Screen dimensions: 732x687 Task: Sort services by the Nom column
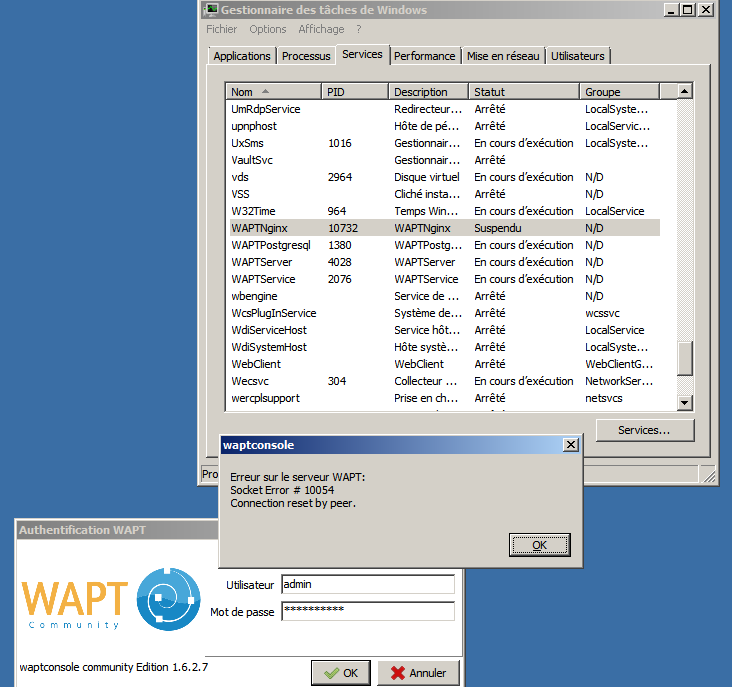pos(273,92)
